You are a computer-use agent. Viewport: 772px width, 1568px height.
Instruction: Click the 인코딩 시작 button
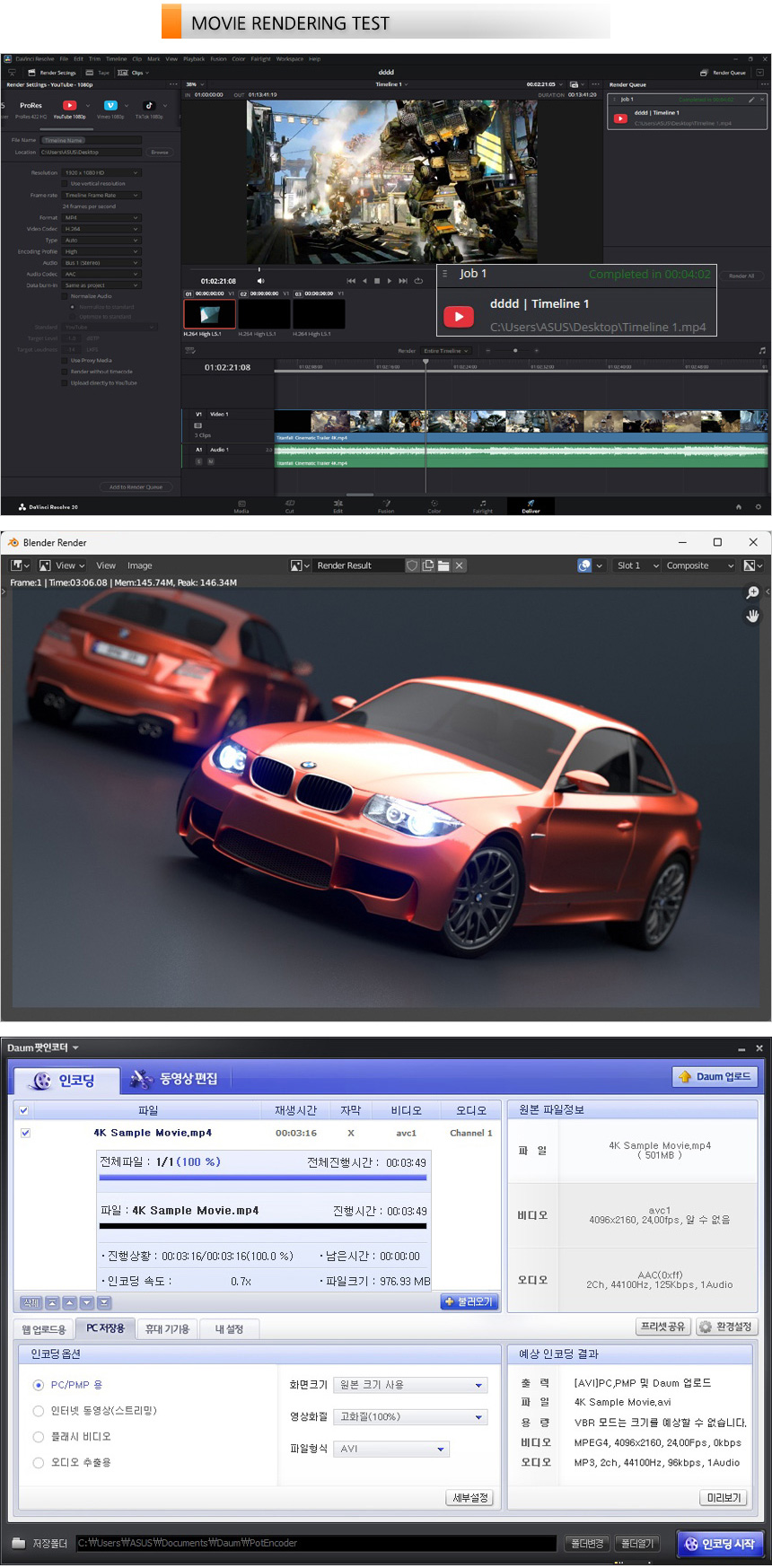click(x=720, y=1544)
